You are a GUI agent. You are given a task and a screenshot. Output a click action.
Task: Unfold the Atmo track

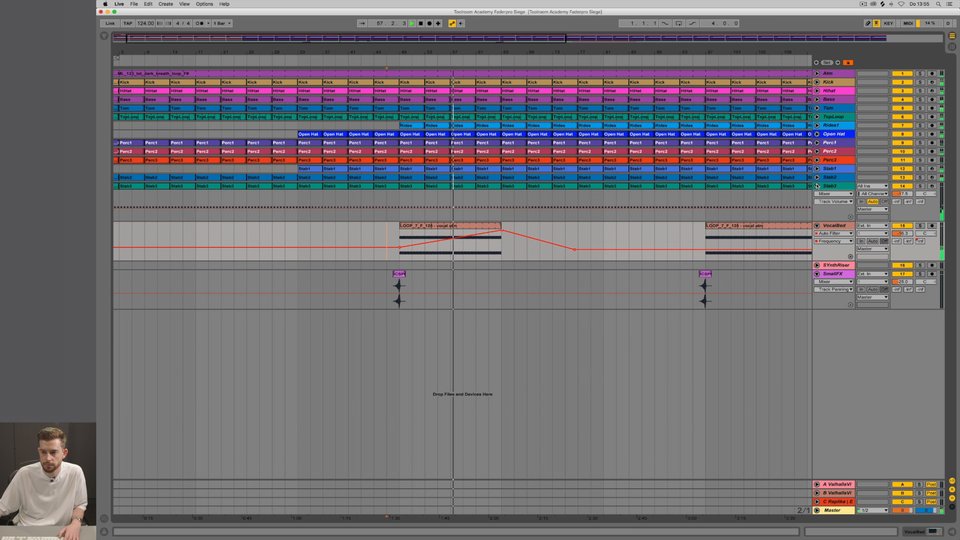tap(817, 73)
